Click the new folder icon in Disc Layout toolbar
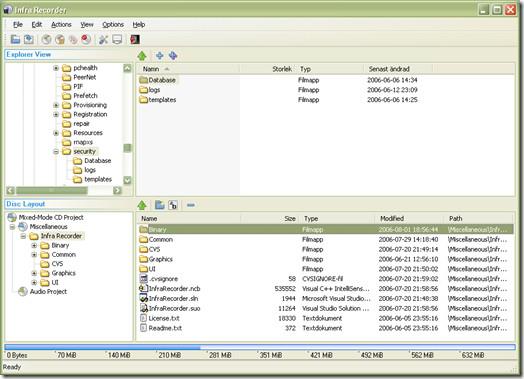524x379 pixels. [x=160, y=205]
